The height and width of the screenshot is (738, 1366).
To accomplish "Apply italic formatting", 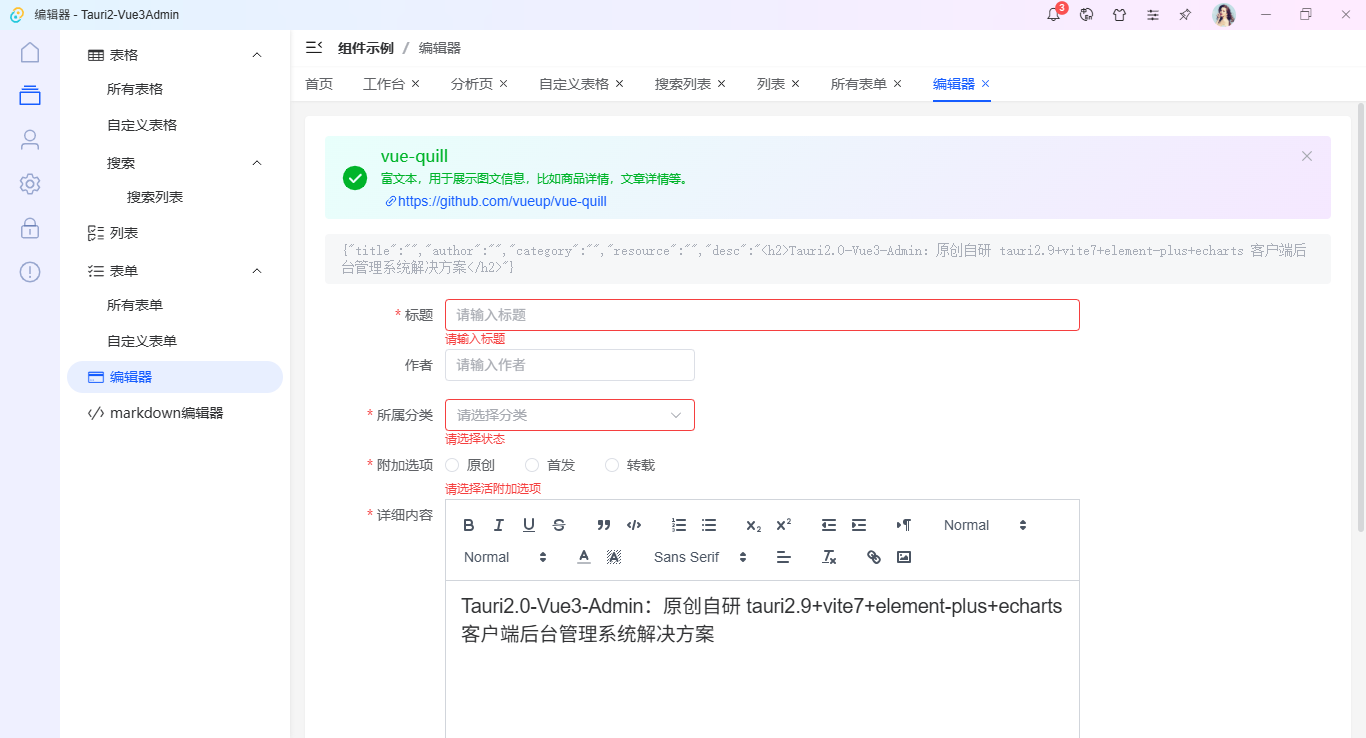I will click(x=498, y=524).
